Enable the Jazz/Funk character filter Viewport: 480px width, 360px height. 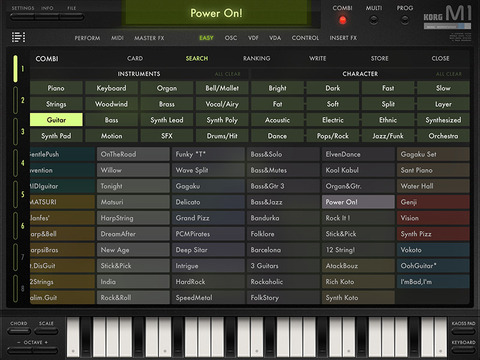pos(388,136)
